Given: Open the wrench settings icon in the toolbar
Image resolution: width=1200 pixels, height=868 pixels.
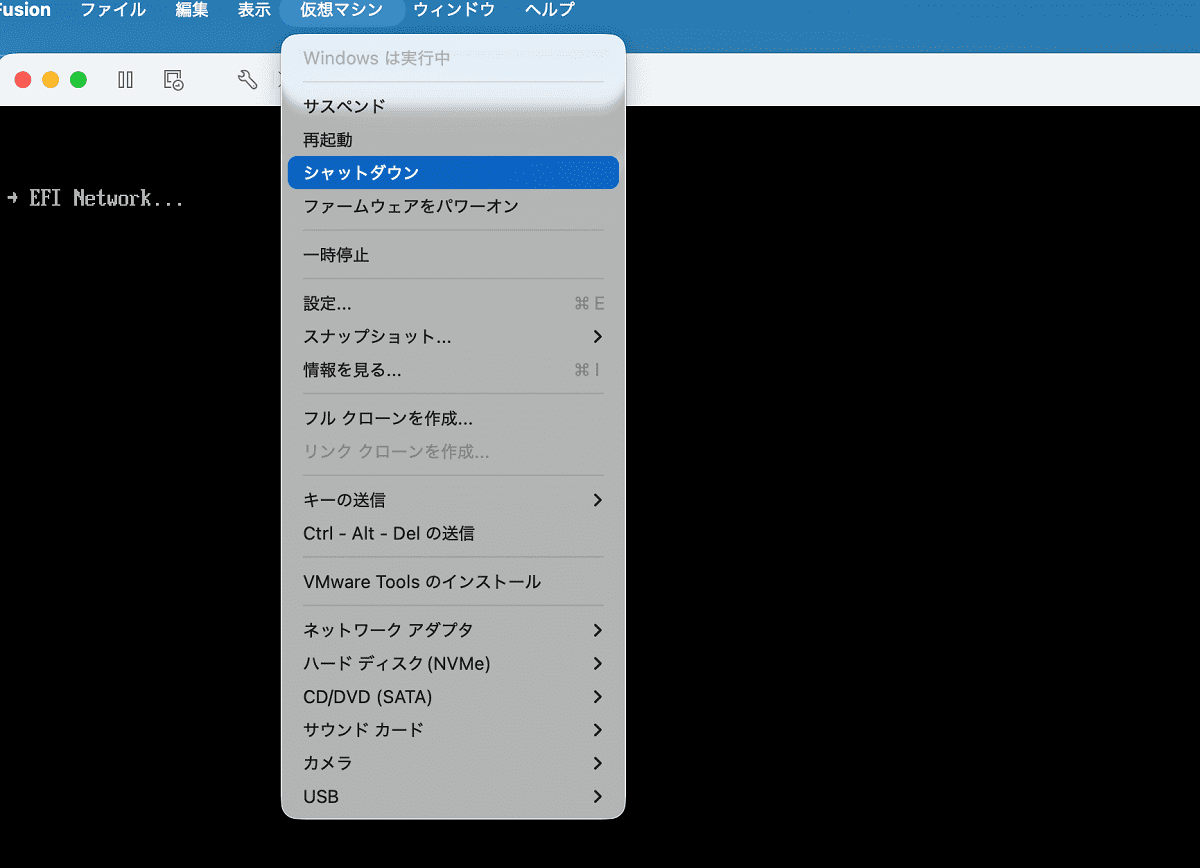Looking at the screenshot, I should (247, 80).
